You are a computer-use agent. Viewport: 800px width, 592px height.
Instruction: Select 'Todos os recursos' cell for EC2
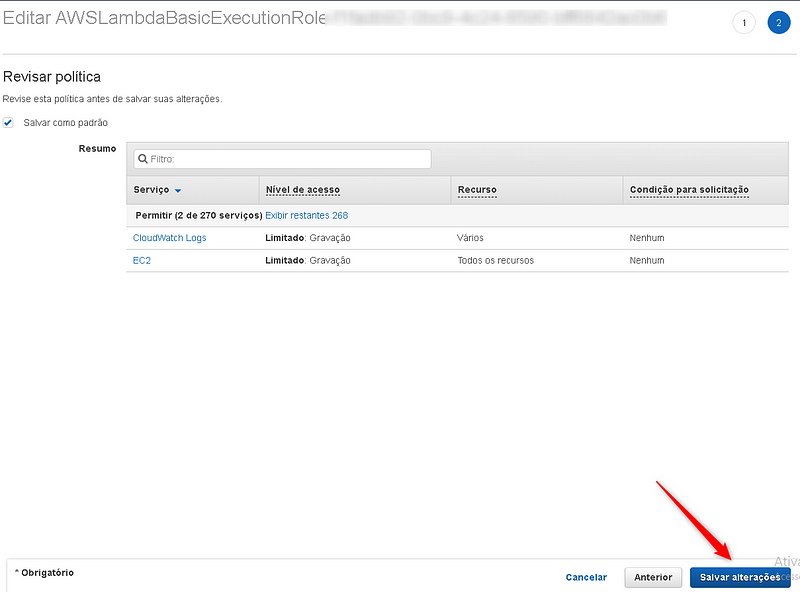click(x=495, y=260)
